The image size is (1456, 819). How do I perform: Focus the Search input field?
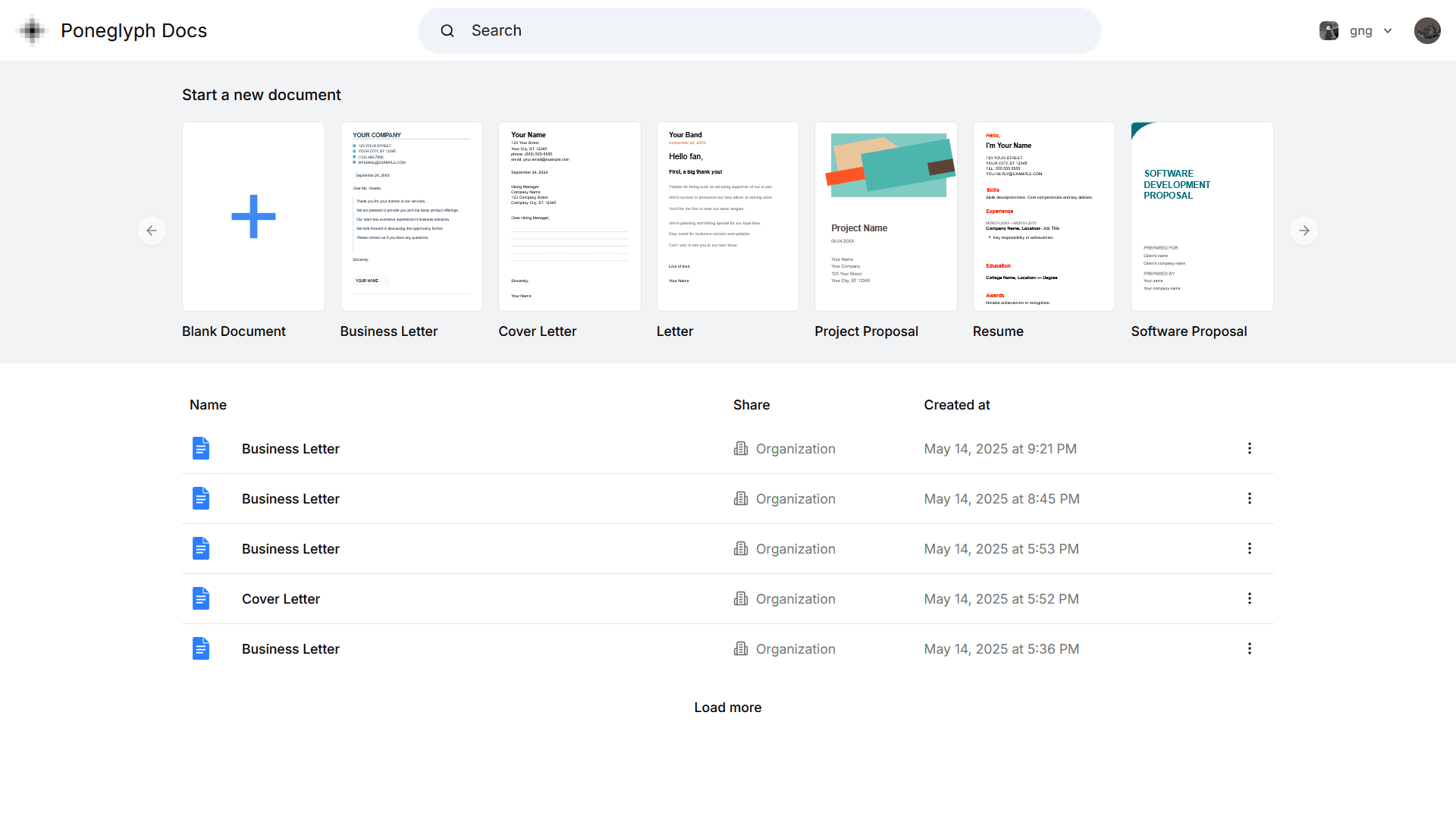coord(759,30)
